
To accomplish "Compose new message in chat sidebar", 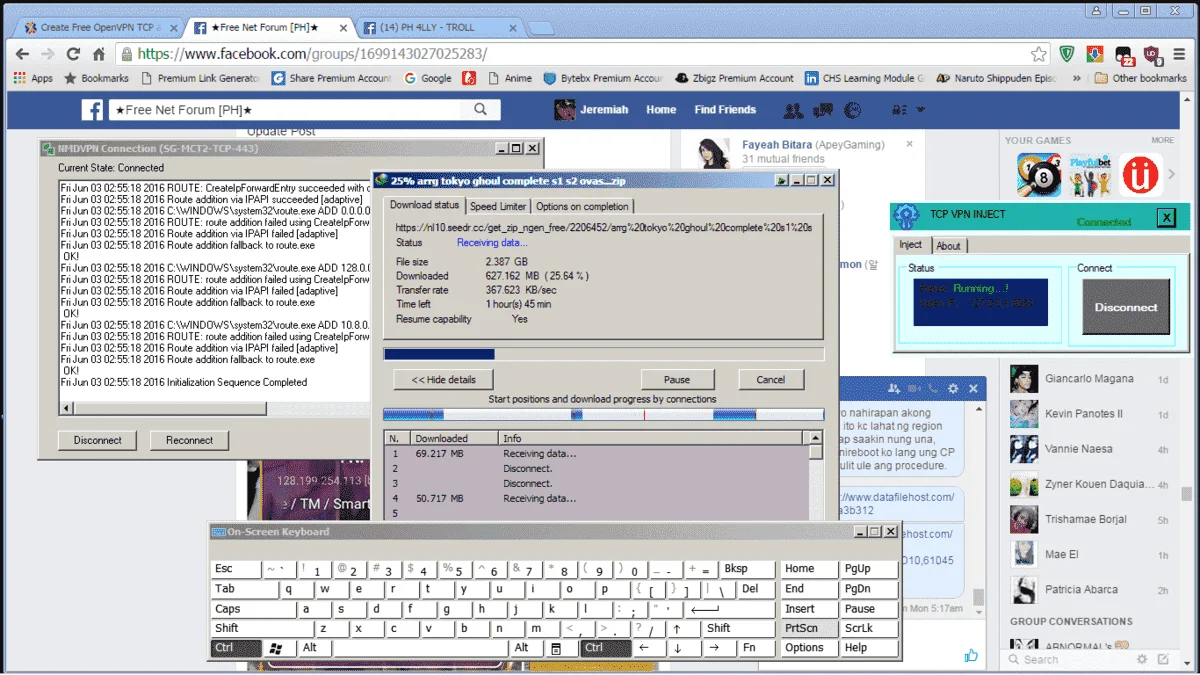I will tap(1162, 659).
